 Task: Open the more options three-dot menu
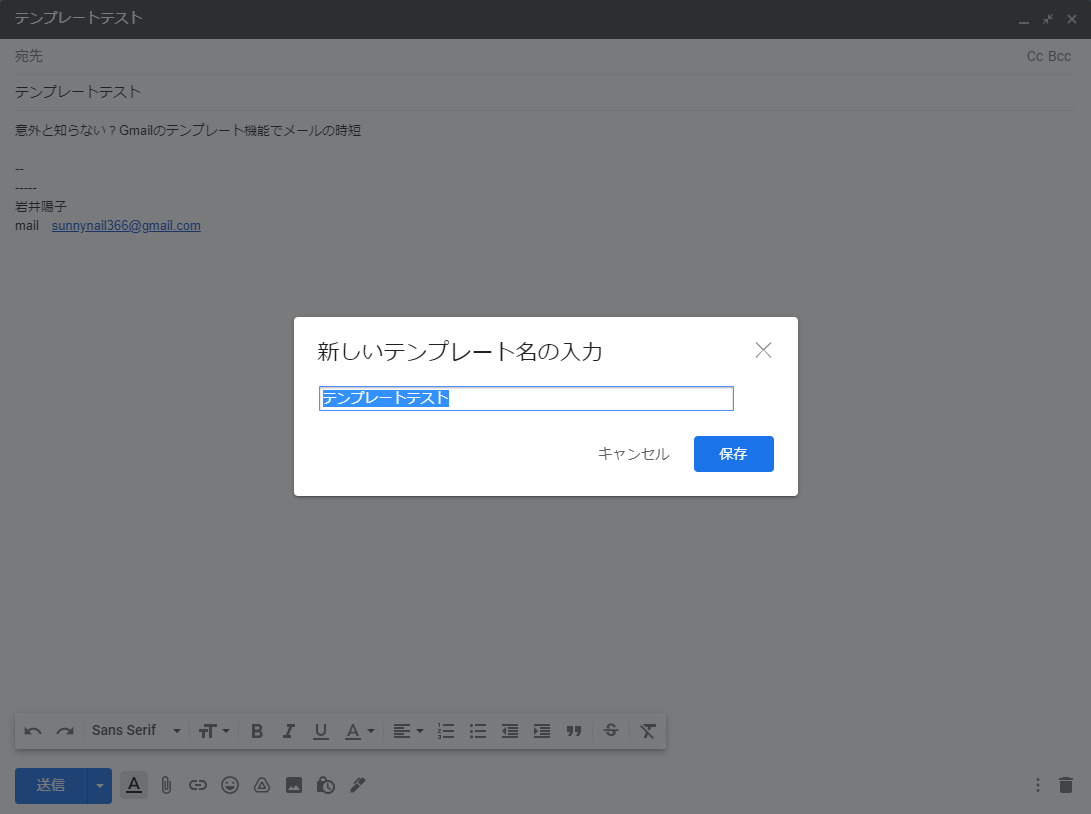[1038, 785]
